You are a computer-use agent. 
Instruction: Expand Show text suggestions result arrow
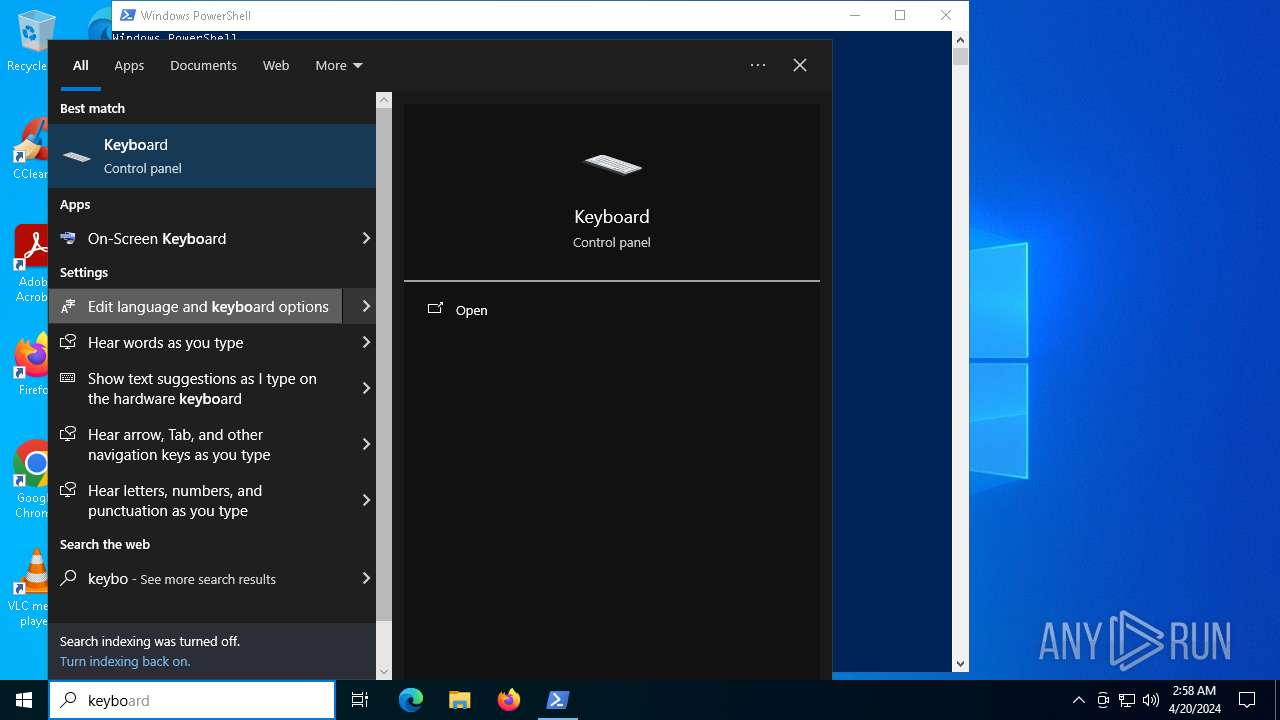coord(366,388)
